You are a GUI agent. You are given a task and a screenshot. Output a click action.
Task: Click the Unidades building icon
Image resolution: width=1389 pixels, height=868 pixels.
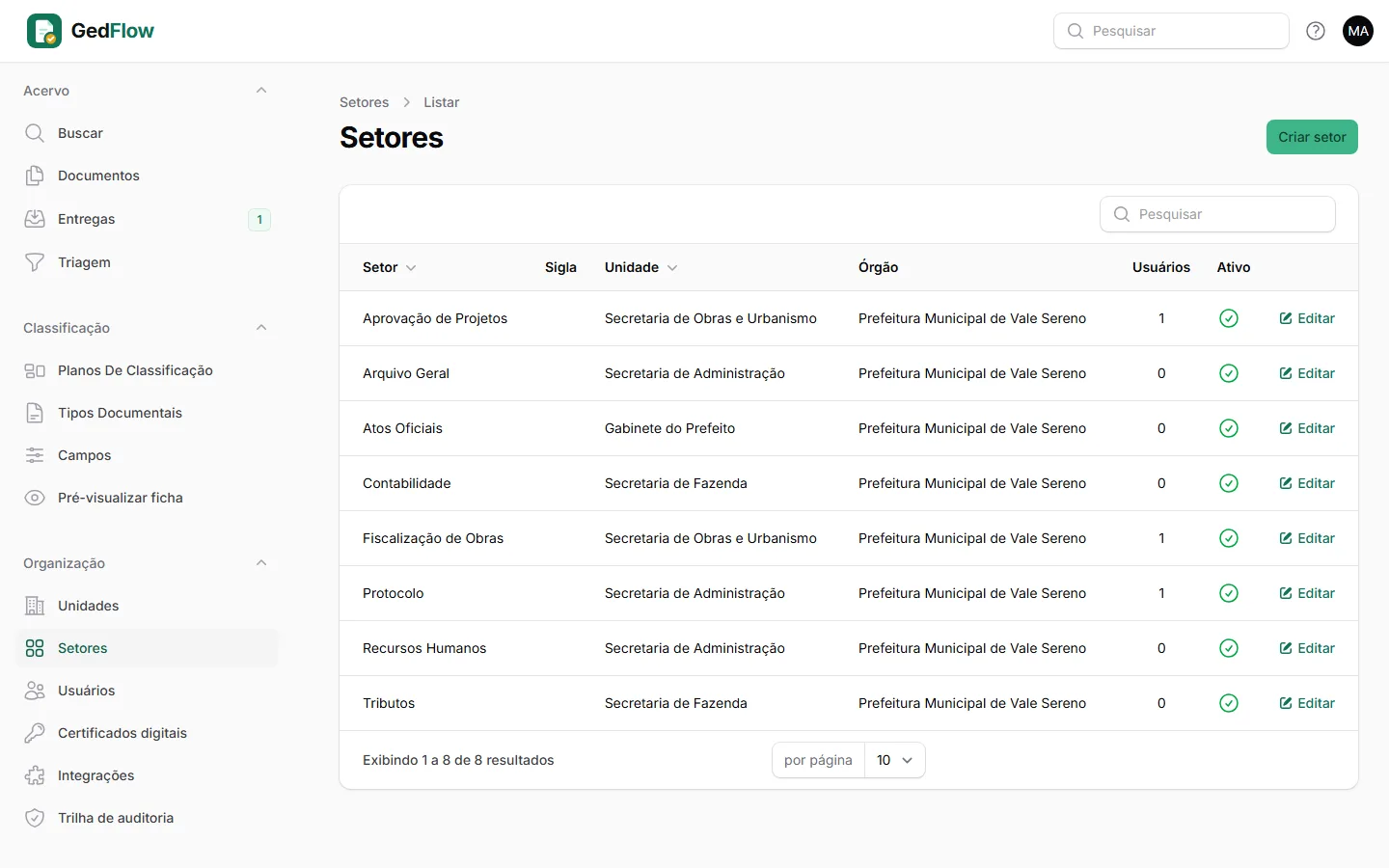[35, 606]
